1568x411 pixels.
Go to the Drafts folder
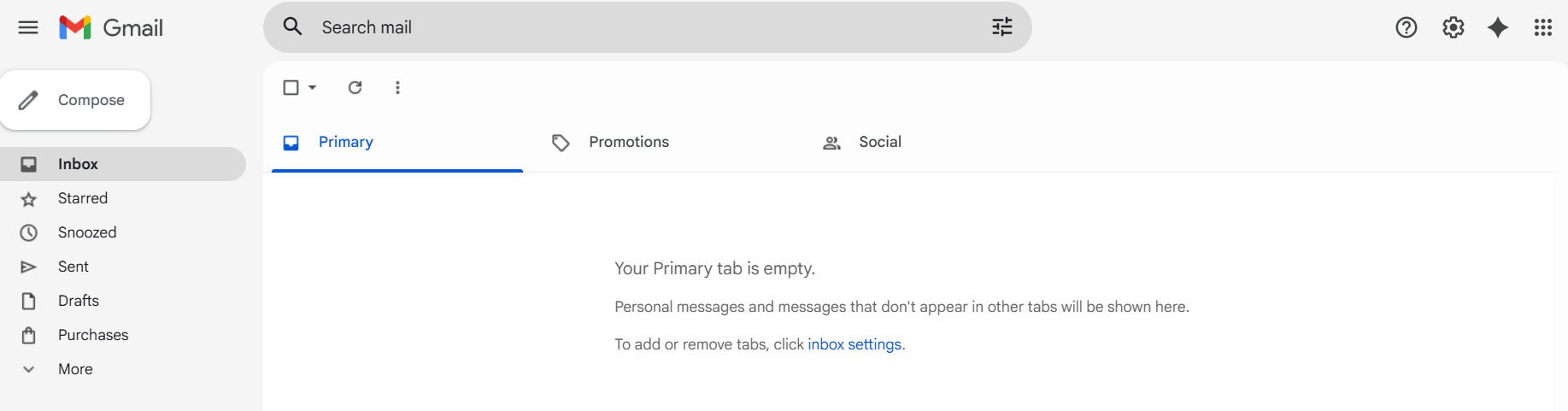[x=79, y=301]
